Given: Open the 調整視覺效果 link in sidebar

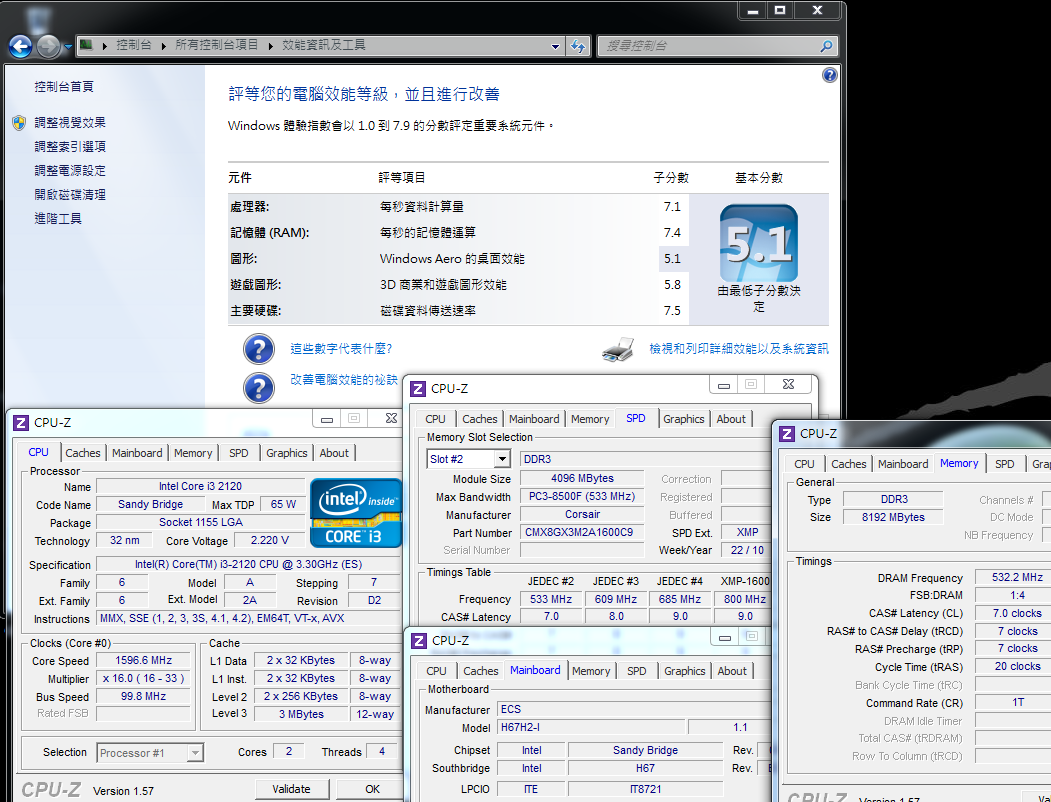Looking at the screenshot, I should 70,123.
